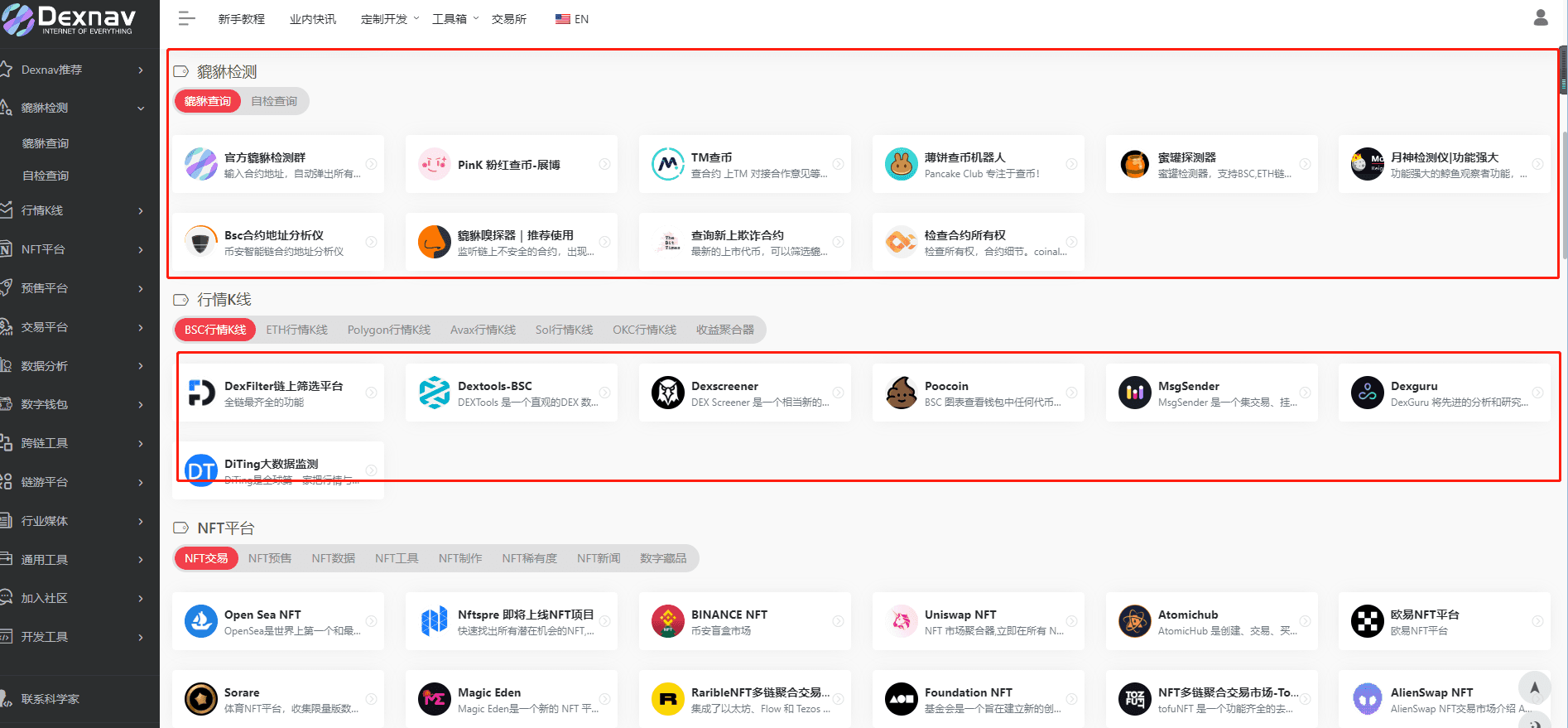
Task: Open Bsc合约地址分析仪 shield icon
Action: (x=201, y=242)
